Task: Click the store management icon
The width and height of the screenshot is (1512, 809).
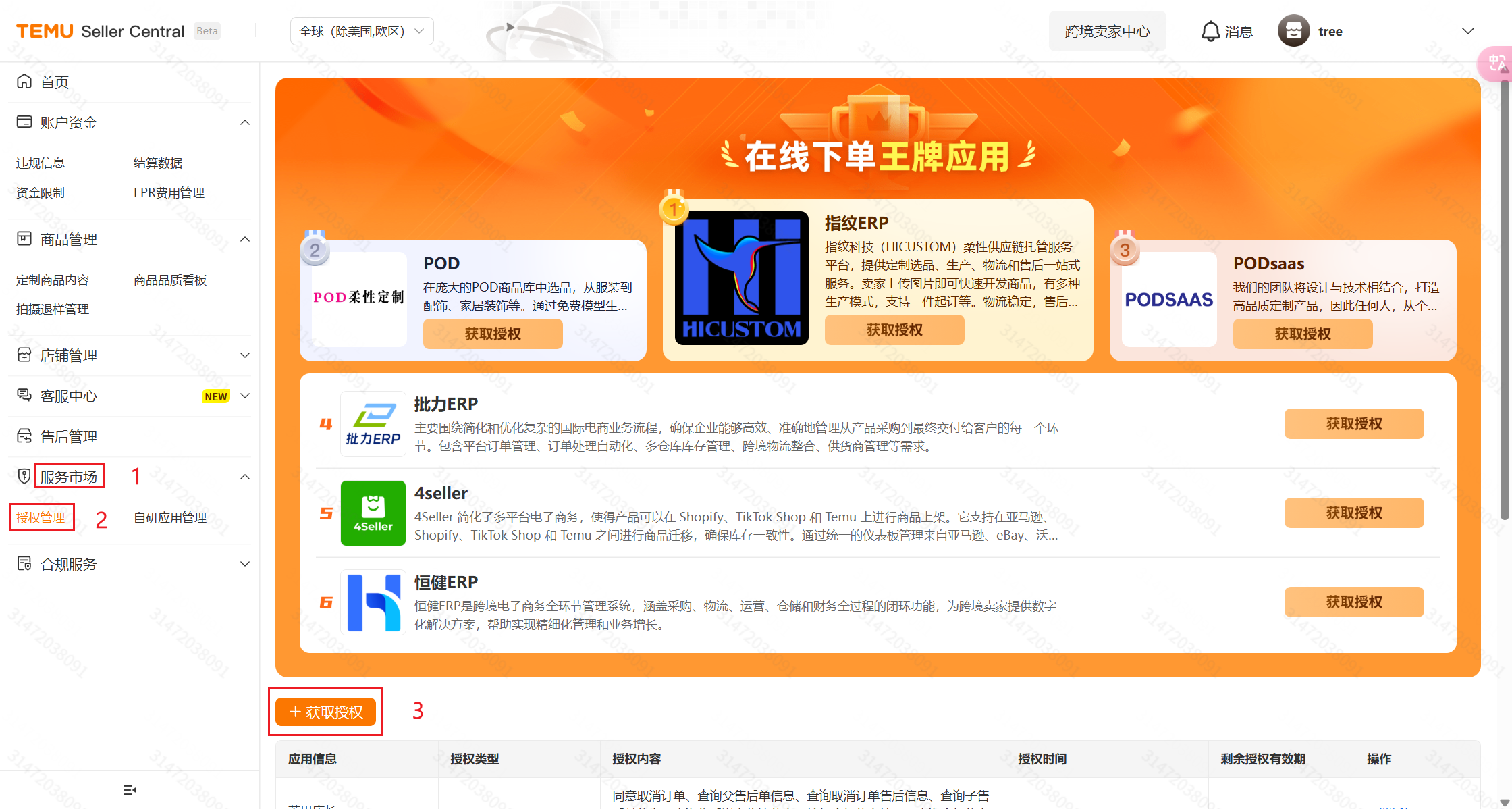Action: point(24,355)
